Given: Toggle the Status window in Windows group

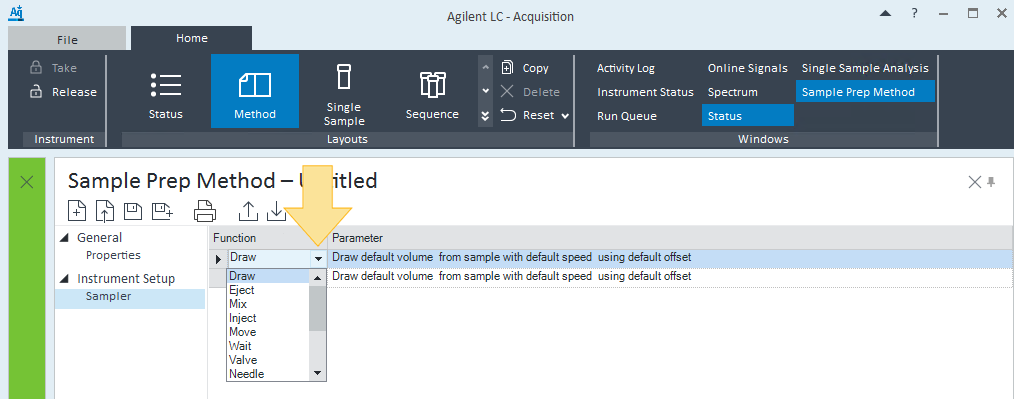Looking at the screenshot, I should click(x=748, y=116).
